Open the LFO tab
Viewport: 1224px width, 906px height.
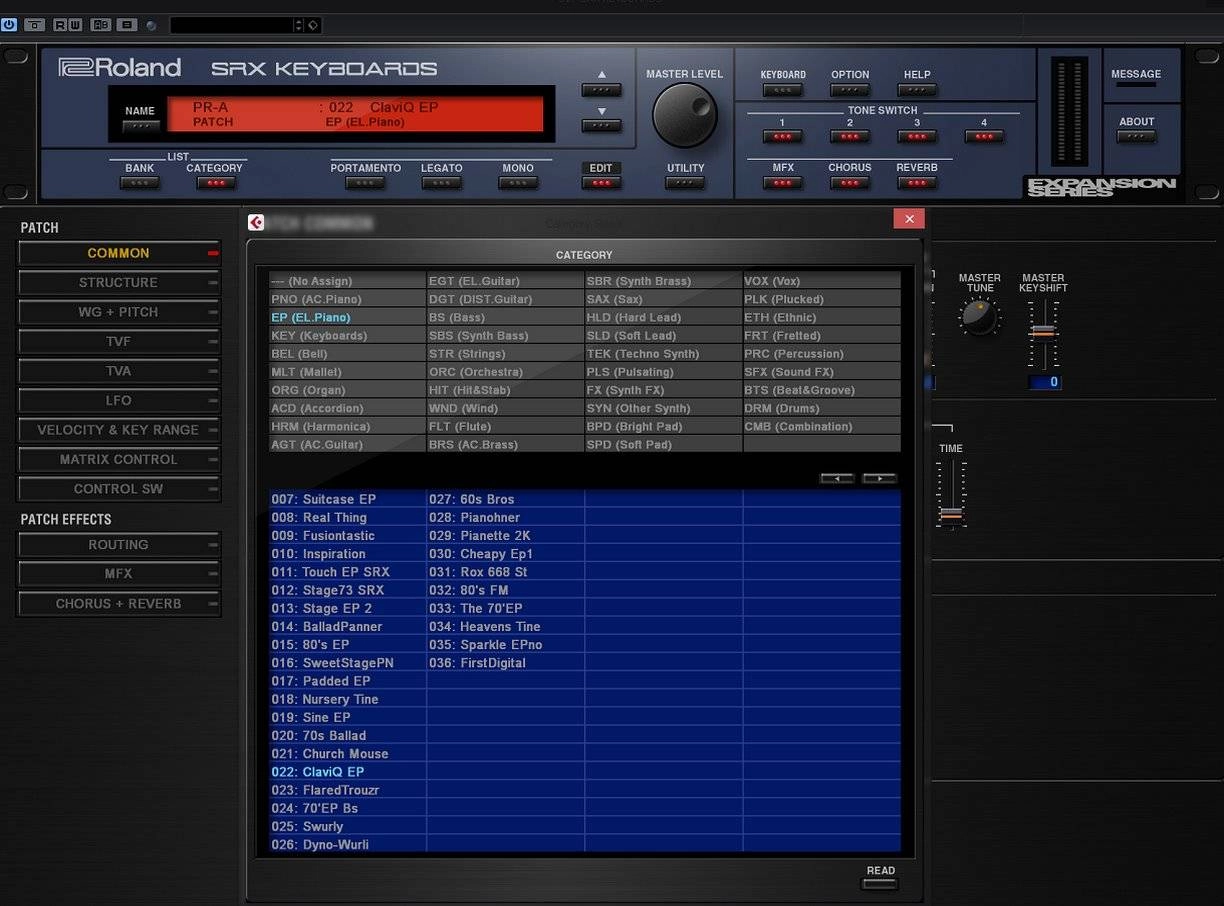pyautogui.click(x=119, y=401)
